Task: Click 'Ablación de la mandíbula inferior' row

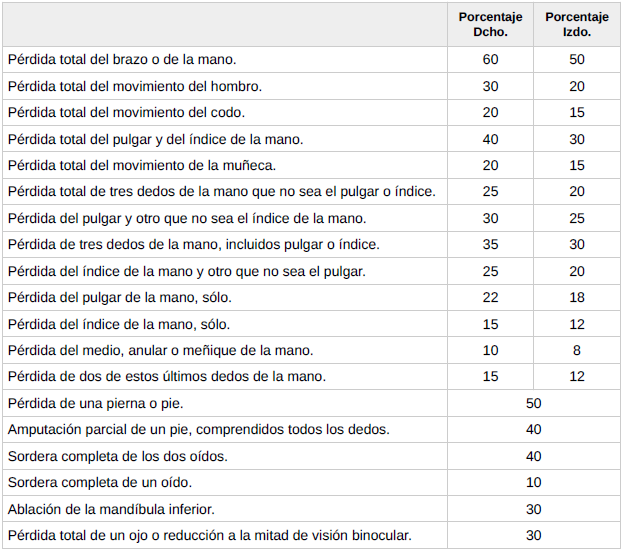Action: pyautogui.click(x=111, y=509)
